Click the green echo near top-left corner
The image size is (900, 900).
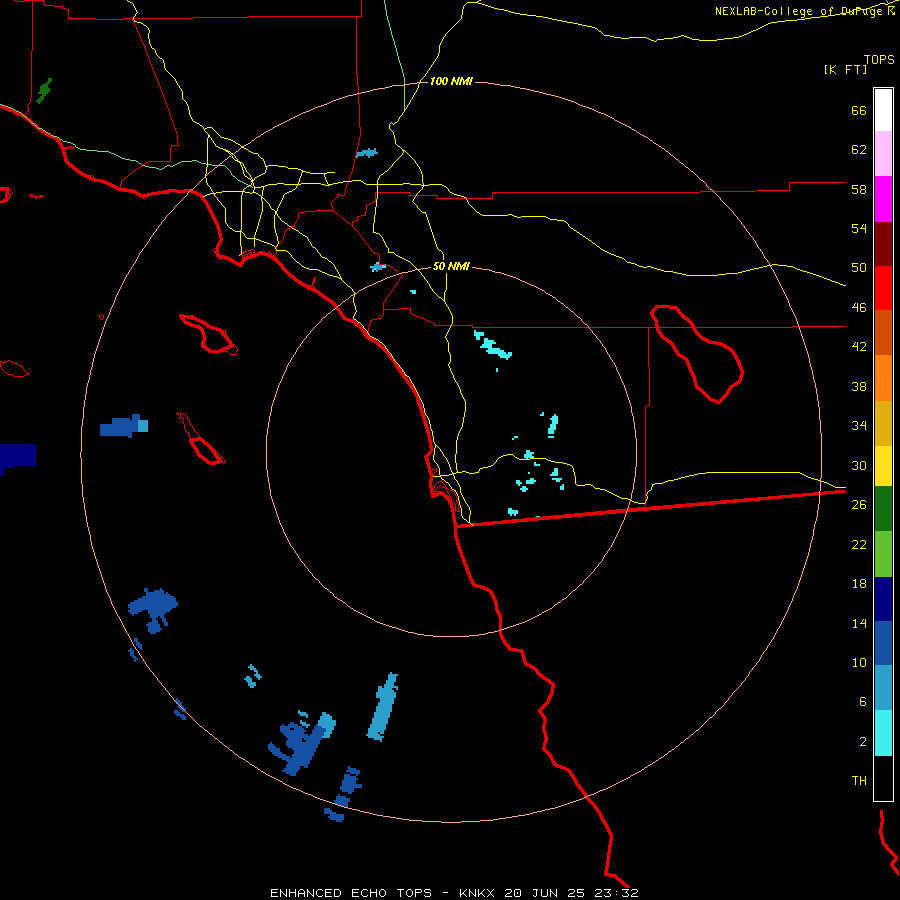pyautogui.click(x=44, y=91)
